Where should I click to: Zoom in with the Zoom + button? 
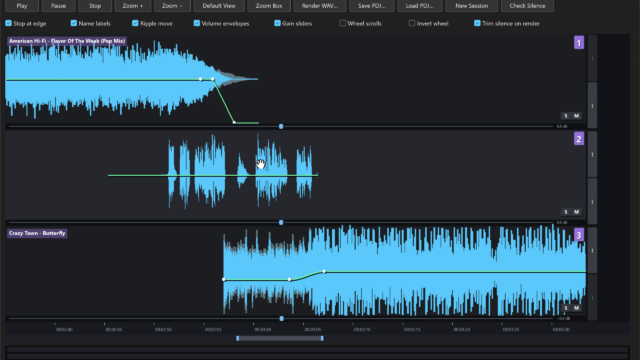(133, 6)
